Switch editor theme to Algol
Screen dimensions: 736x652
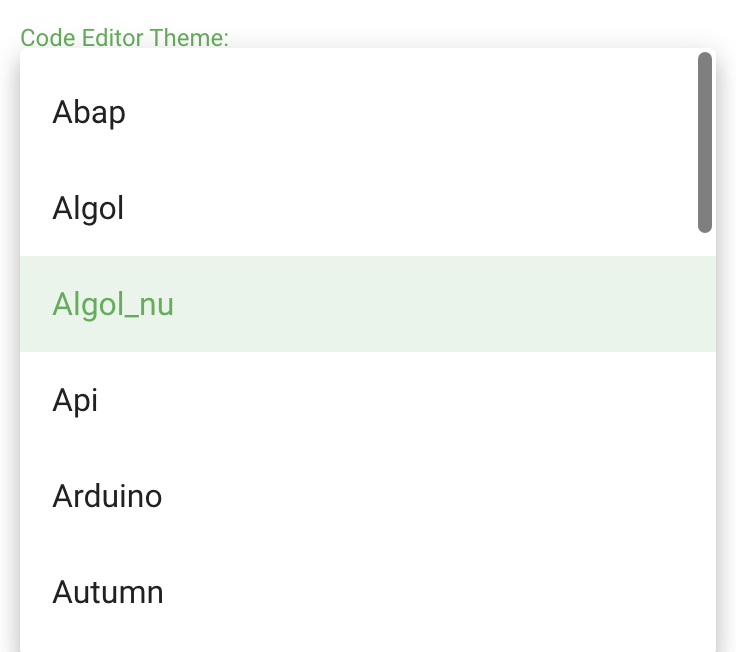[368, 208]
